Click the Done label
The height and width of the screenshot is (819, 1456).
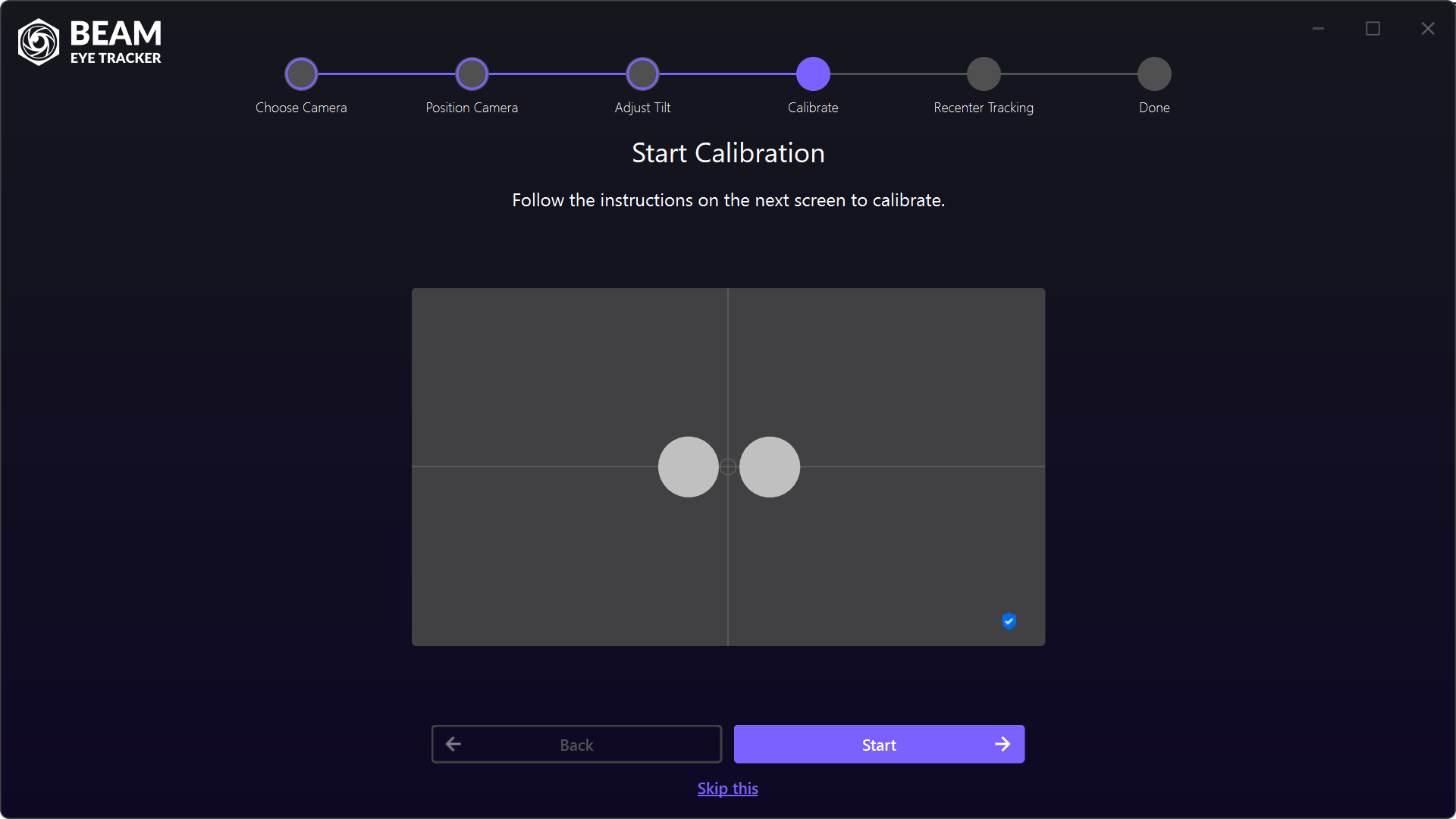(1154, 108)
